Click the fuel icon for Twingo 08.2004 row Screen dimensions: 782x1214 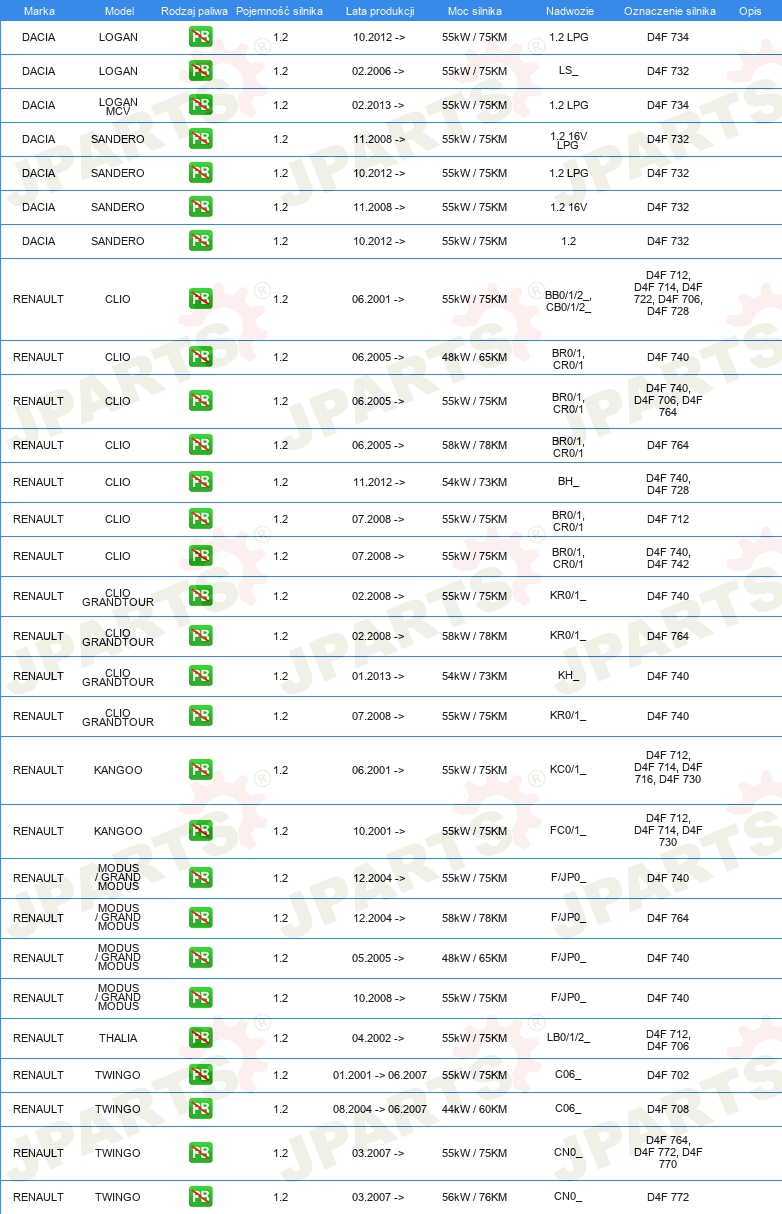(200, 1109)
